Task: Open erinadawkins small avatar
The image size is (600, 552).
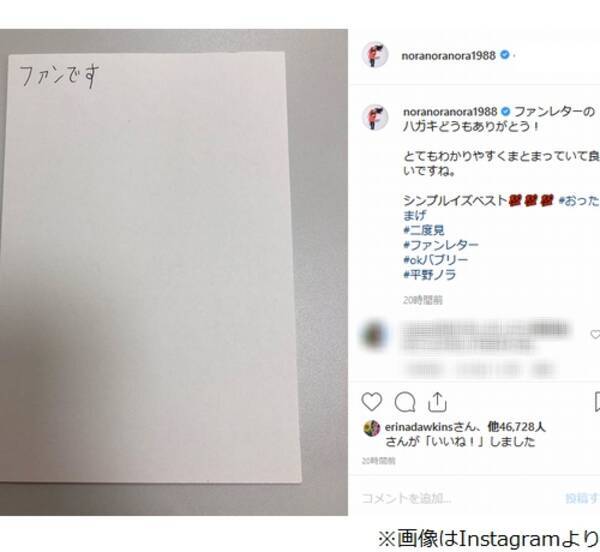Action: 371,428
